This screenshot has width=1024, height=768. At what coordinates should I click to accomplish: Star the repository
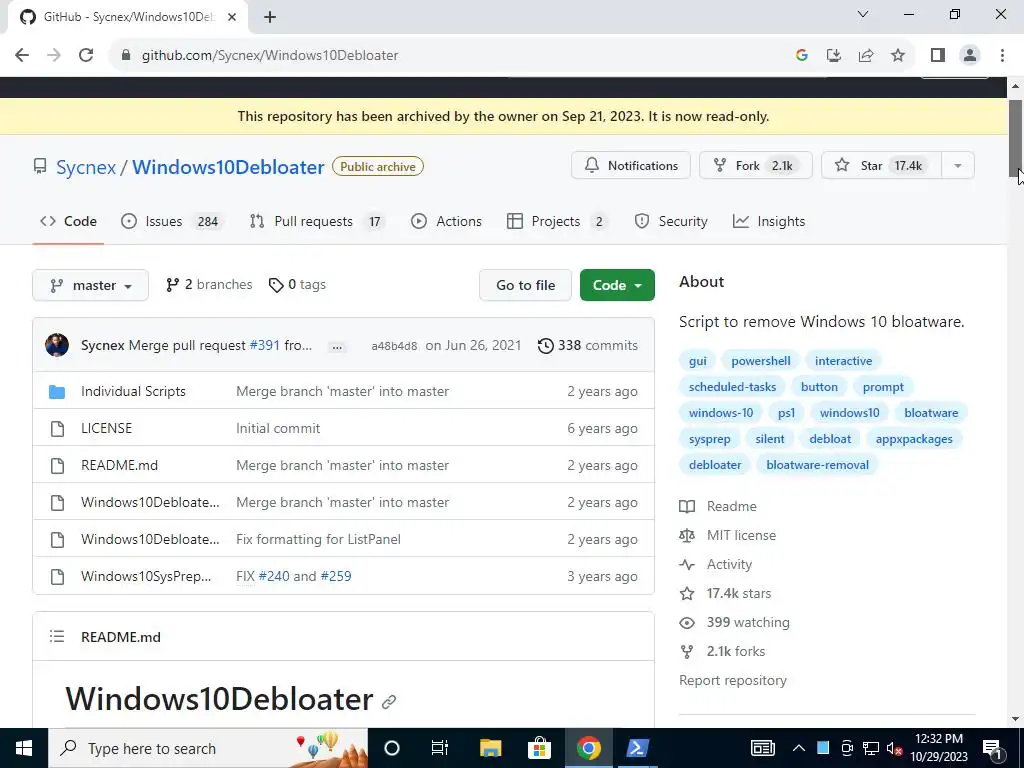click(881, 166)
